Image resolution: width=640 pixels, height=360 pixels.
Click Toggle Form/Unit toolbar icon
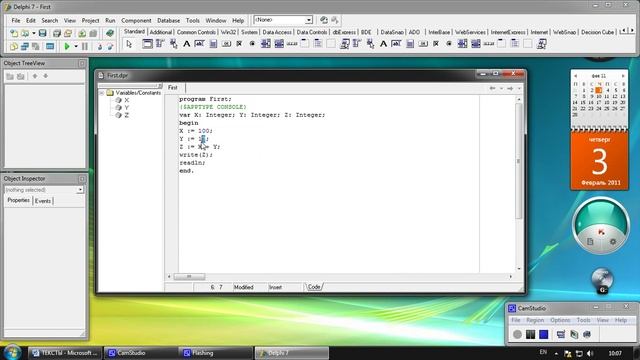pyautogui.click(x=36, y=47)
